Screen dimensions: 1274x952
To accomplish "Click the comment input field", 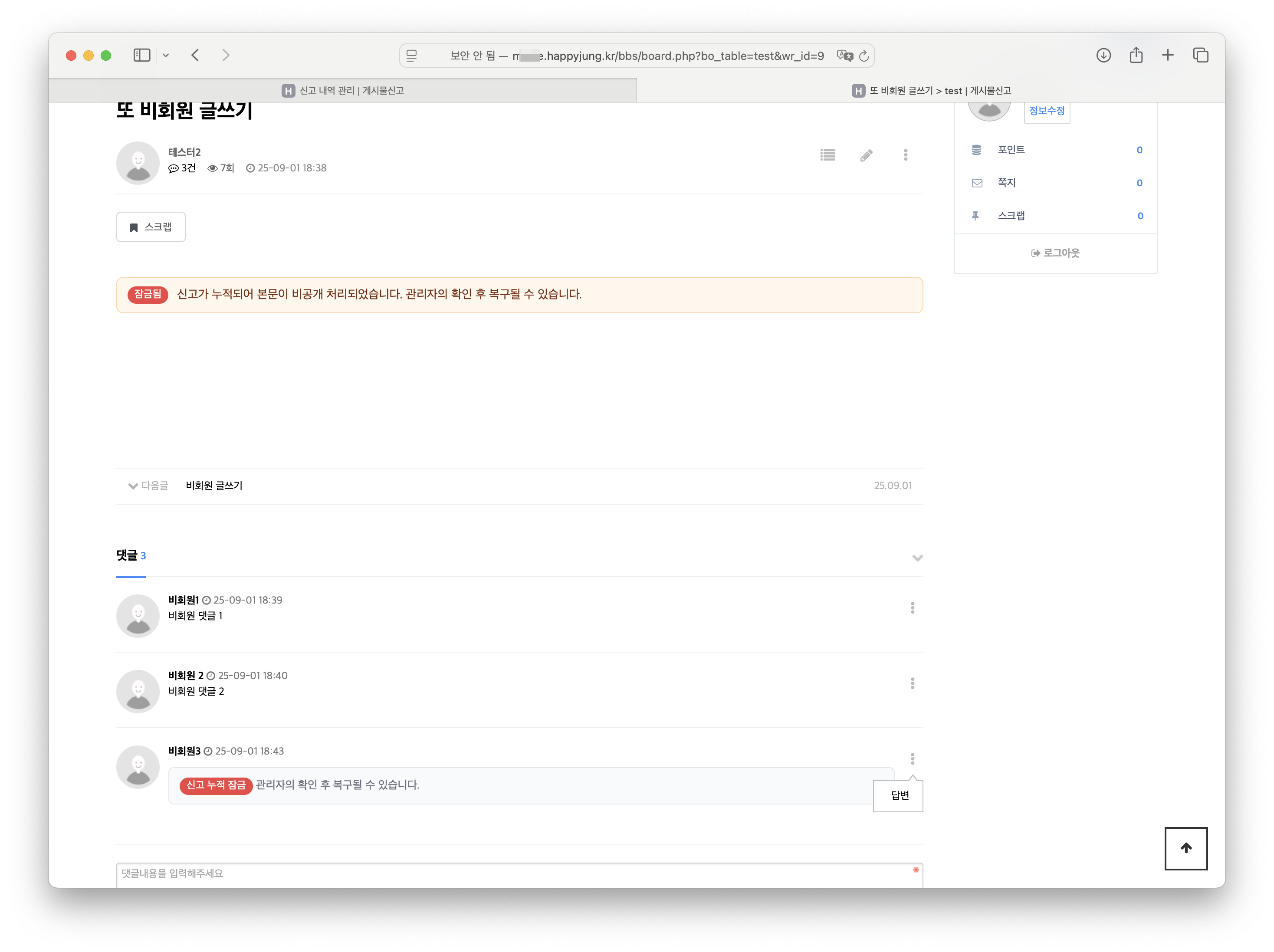I will tap(519, 874).
